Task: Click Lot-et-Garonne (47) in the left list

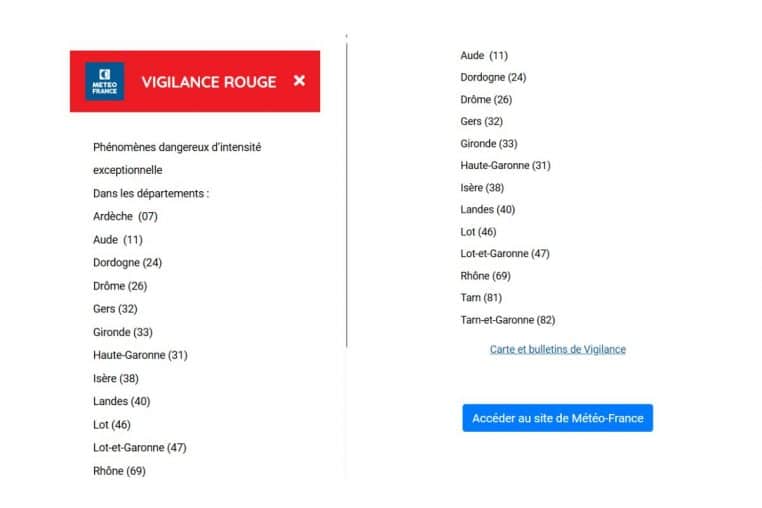Action: tap(139, 447)
